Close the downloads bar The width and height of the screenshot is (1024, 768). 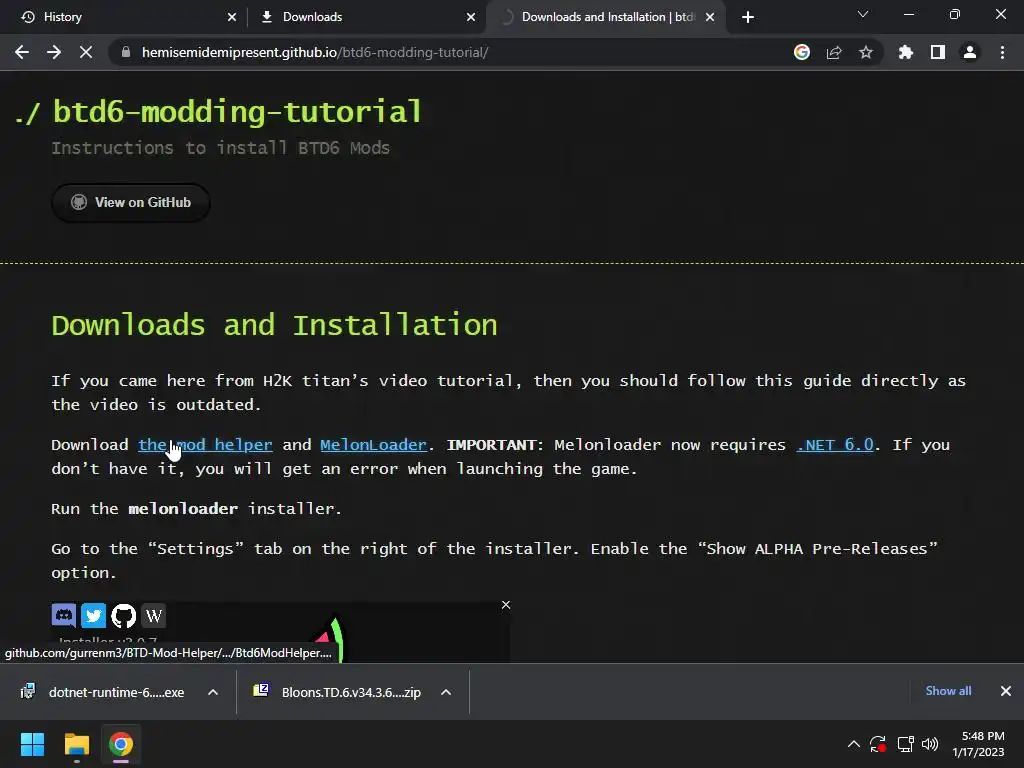[1006, 691]
